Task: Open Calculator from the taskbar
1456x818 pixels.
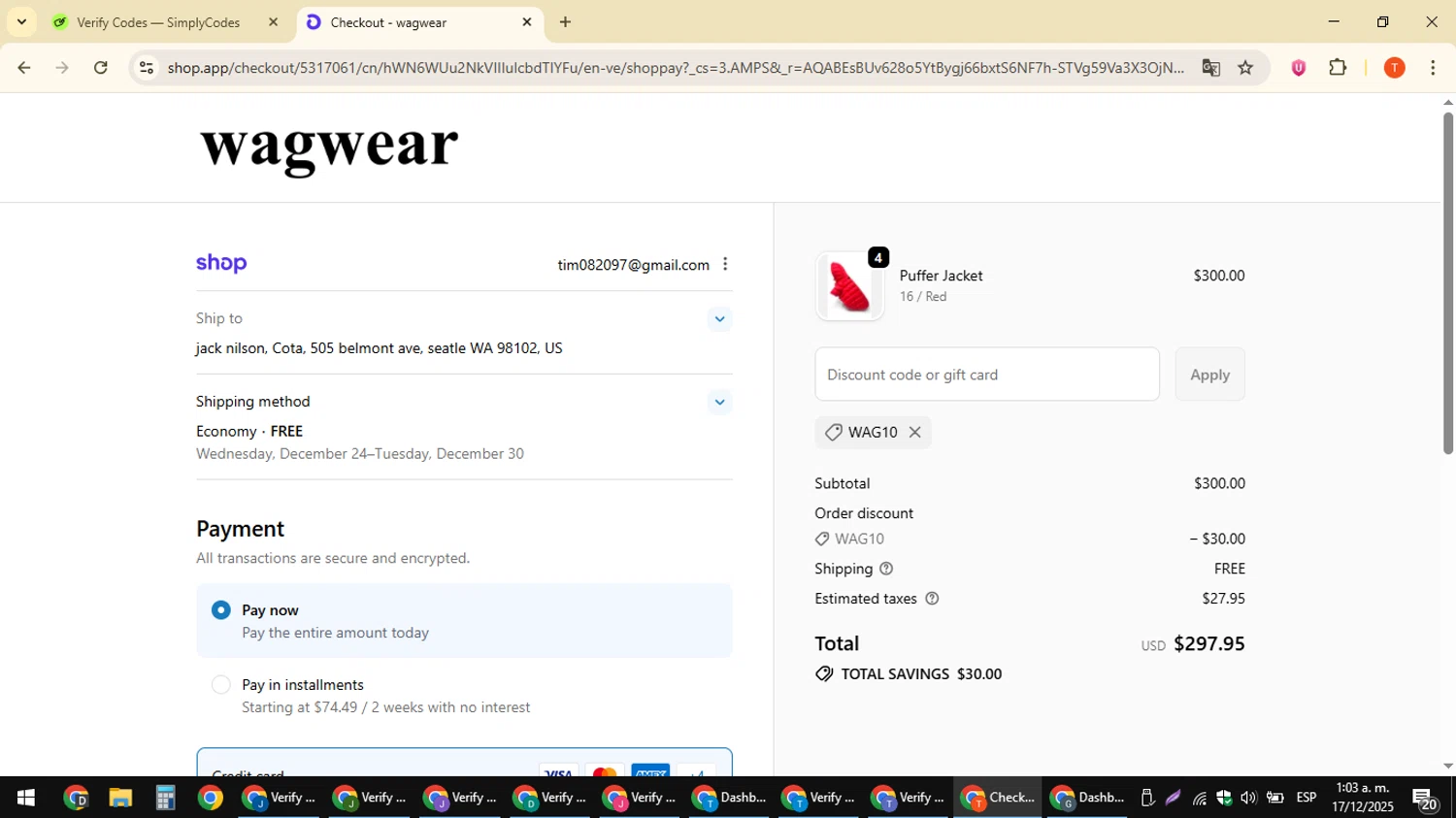Action: (x=166, y=798)
